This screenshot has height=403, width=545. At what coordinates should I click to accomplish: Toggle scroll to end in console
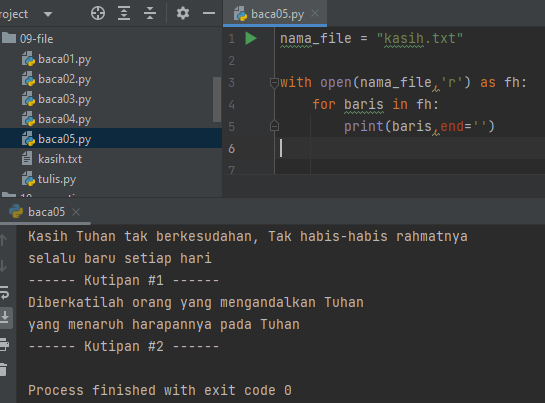[5, 318]
